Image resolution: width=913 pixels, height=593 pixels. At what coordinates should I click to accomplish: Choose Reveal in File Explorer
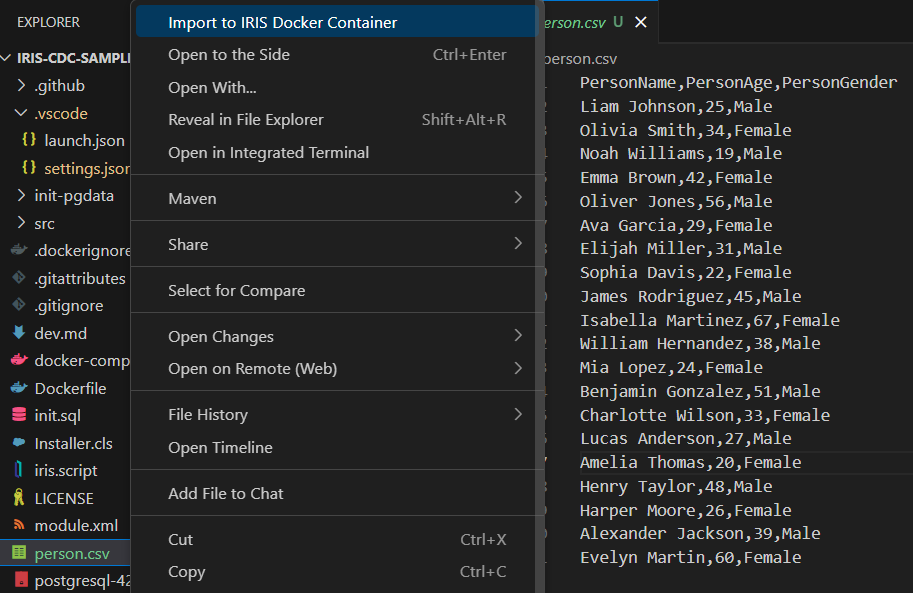pyautogui.click(x=246, y=120)
